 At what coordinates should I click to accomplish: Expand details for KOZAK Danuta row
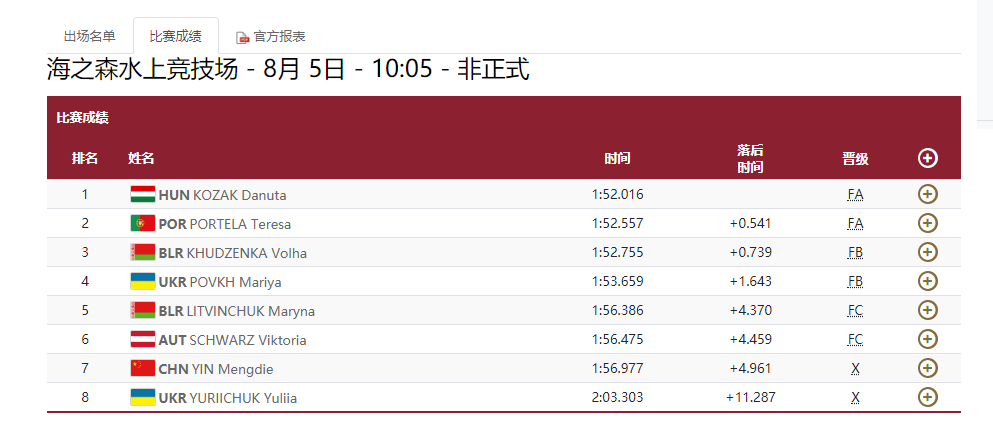(x=927, y=195)
